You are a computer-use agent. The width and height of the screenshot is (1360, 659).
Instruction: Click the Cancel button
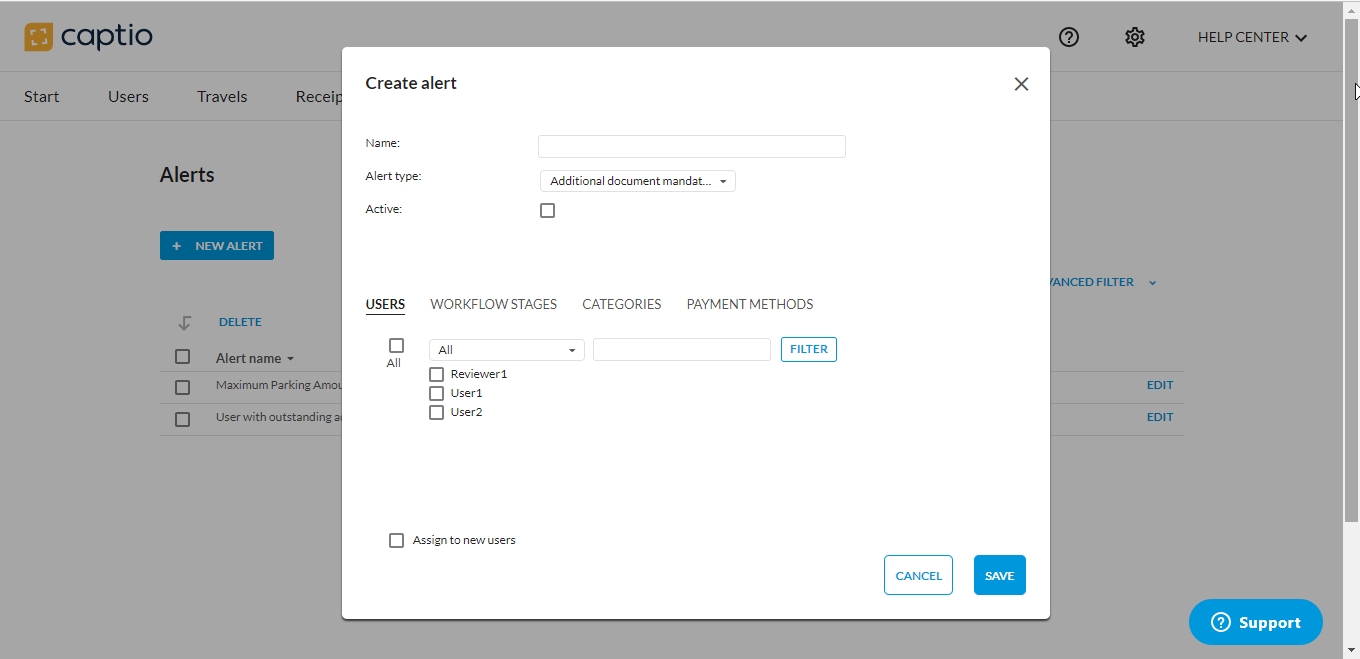point(918,575)
